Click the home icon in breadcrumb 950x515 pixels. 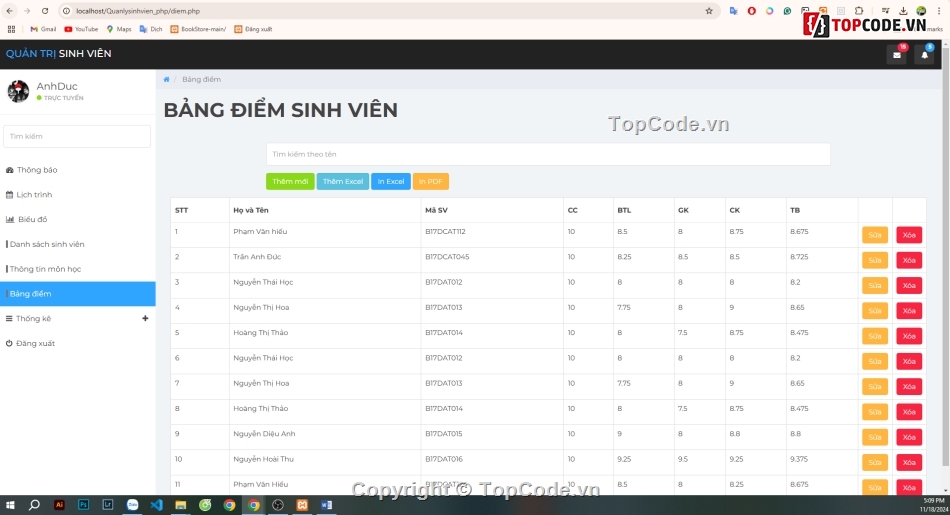point(167,79)
